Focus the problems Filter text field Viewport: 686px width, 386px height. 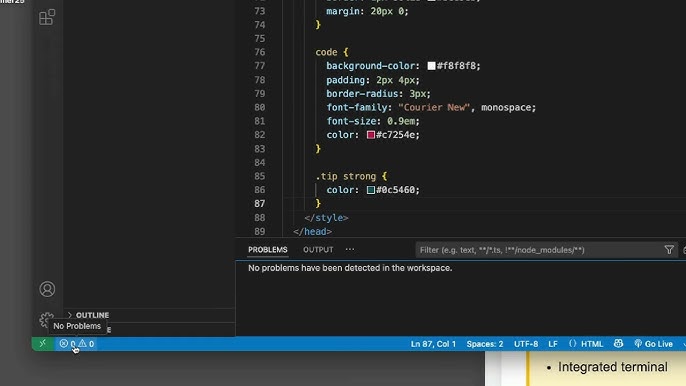pos(539,250)
